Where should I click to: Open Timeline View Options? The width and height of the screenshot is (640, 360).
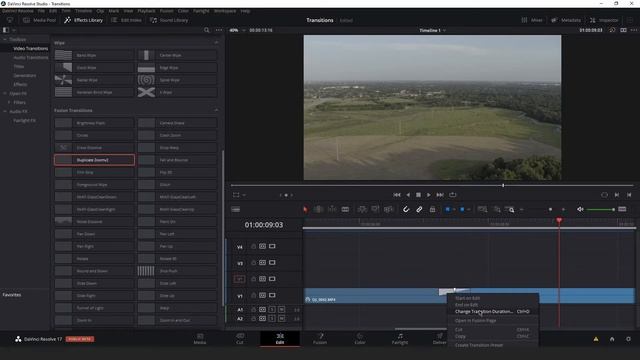pyautogui.click(x=236, y=209)
